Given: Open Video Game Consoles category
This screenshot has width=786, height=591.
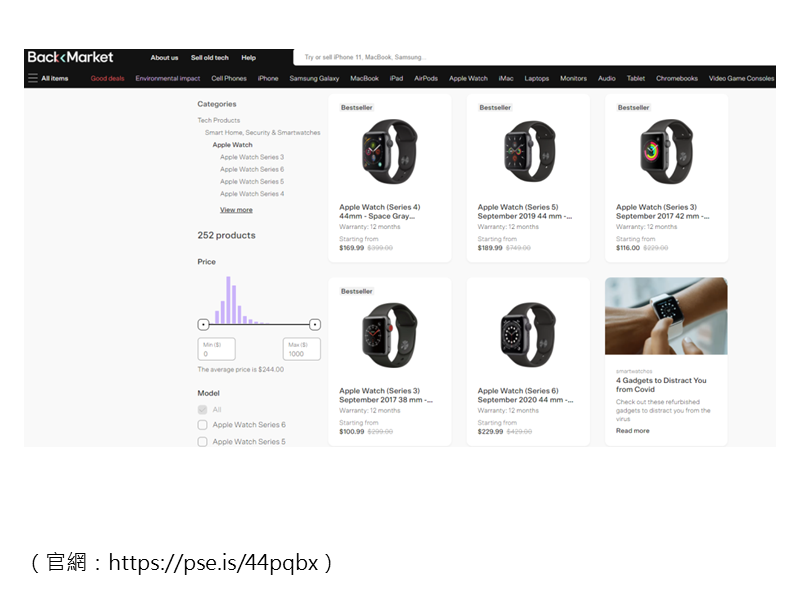Looking at the screenshot, I should pyautogui.click(x=741, y=78).
